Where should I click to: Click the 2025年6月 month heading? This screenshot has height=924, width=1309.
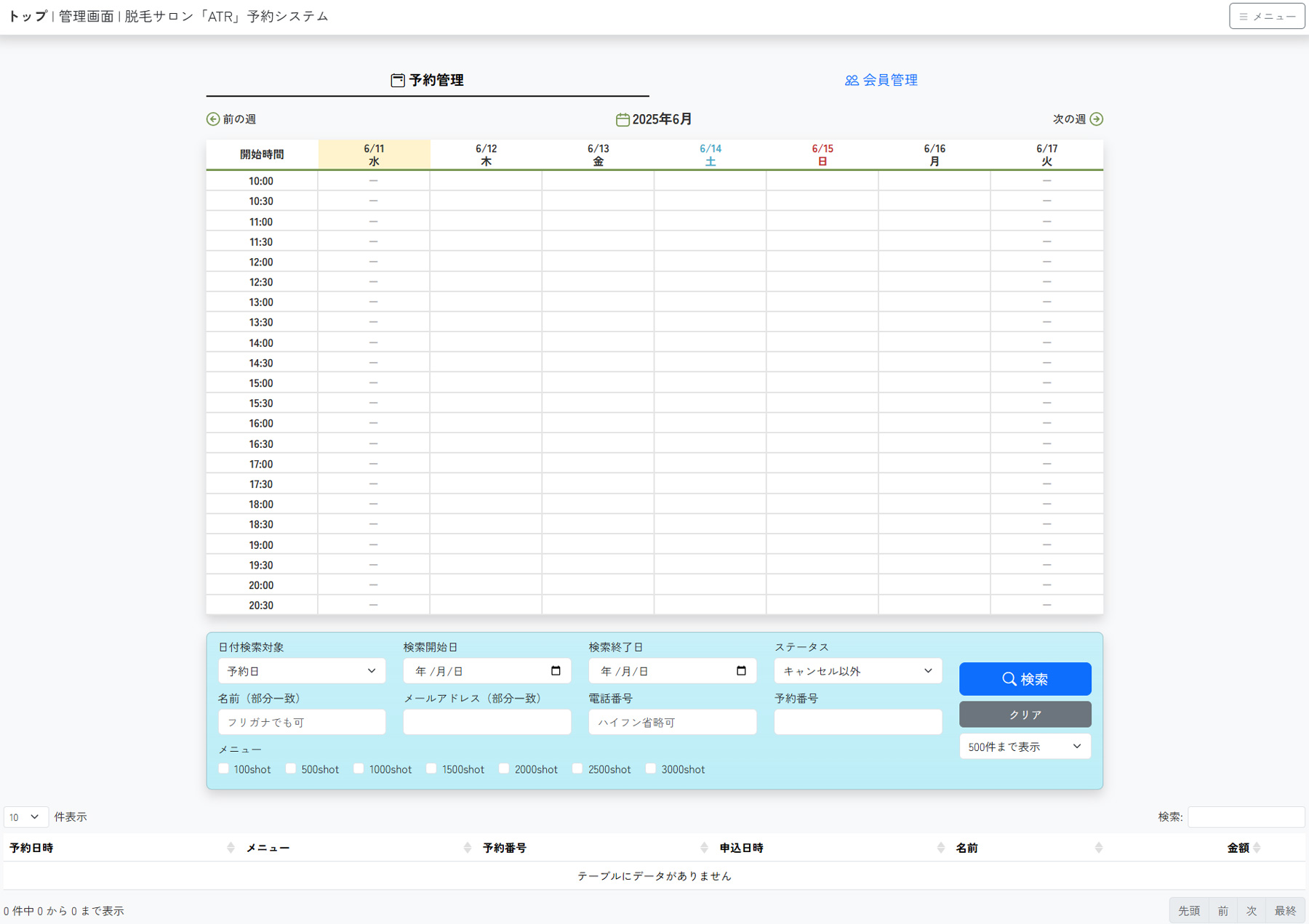(662, 119)
